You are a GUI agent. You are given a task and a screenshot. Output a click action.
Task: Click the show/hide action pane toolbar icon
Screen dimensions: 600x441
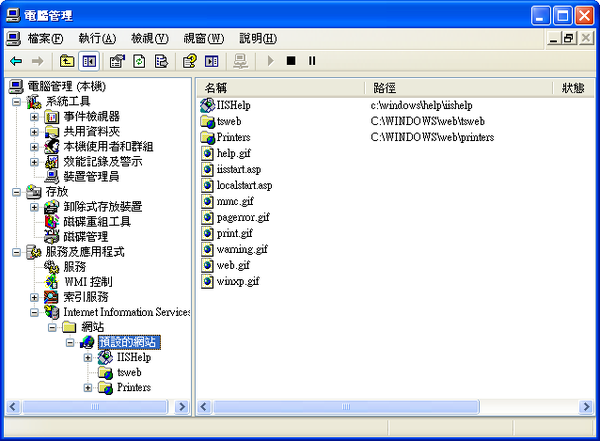(211, 61)
